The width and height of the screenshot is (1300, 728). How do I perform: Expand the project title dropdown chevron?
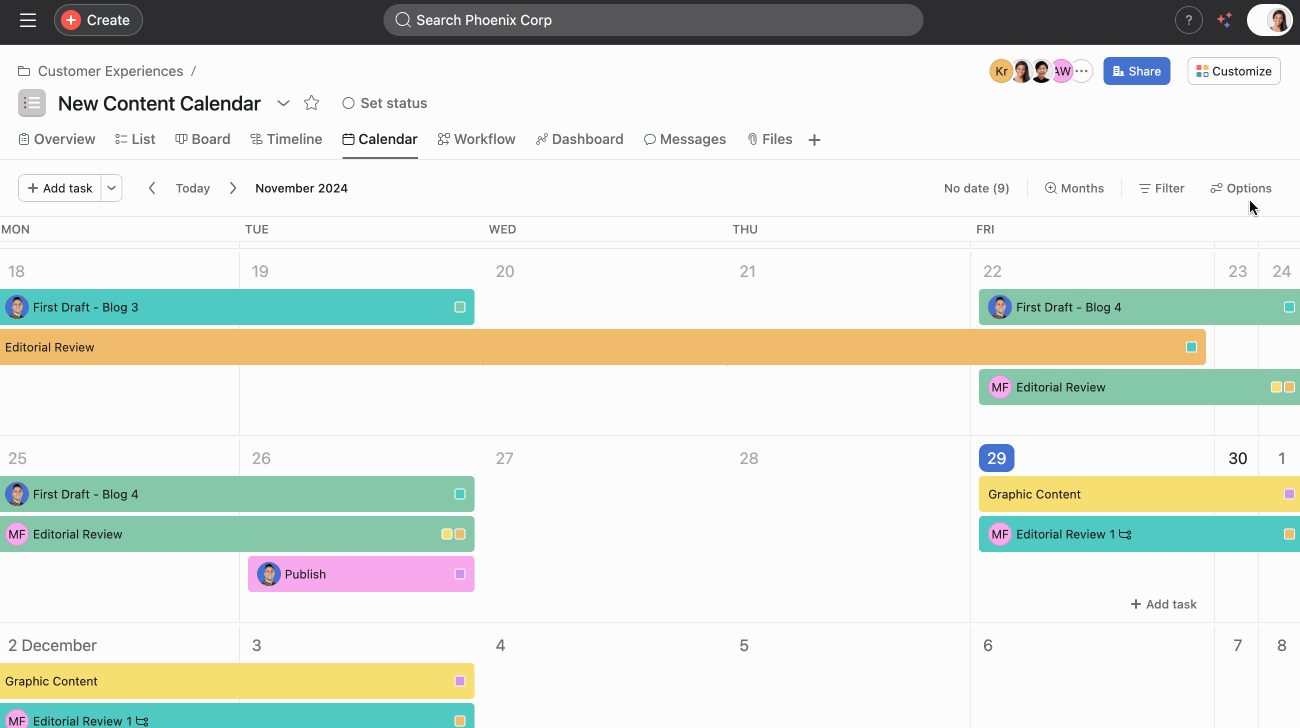283,103
